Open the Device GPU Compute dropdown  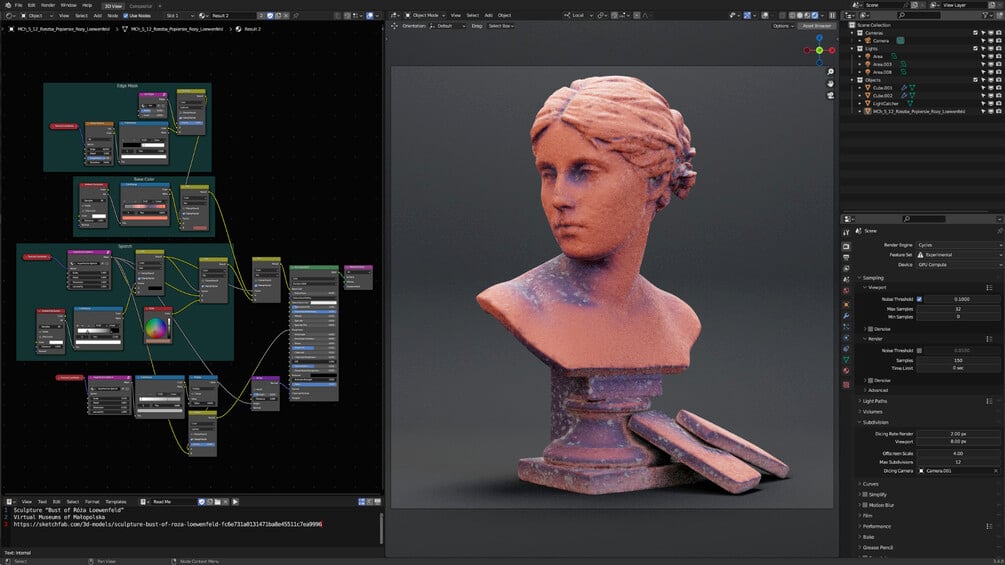pos(958,265)
